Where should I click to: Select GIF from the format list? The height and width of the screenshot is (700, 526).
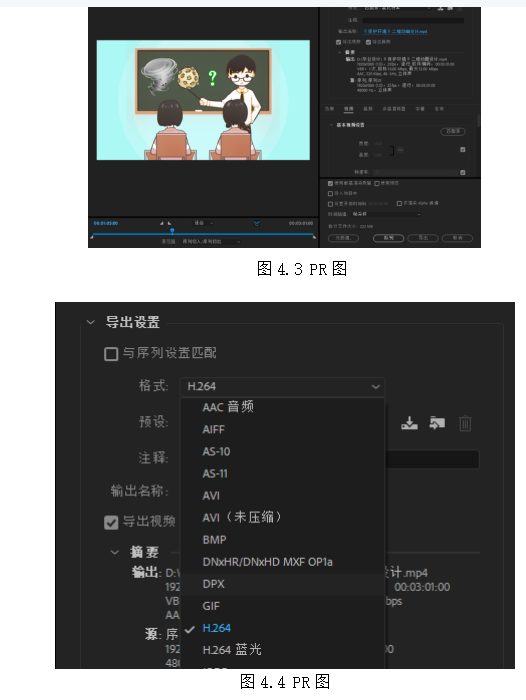point(211,606)
